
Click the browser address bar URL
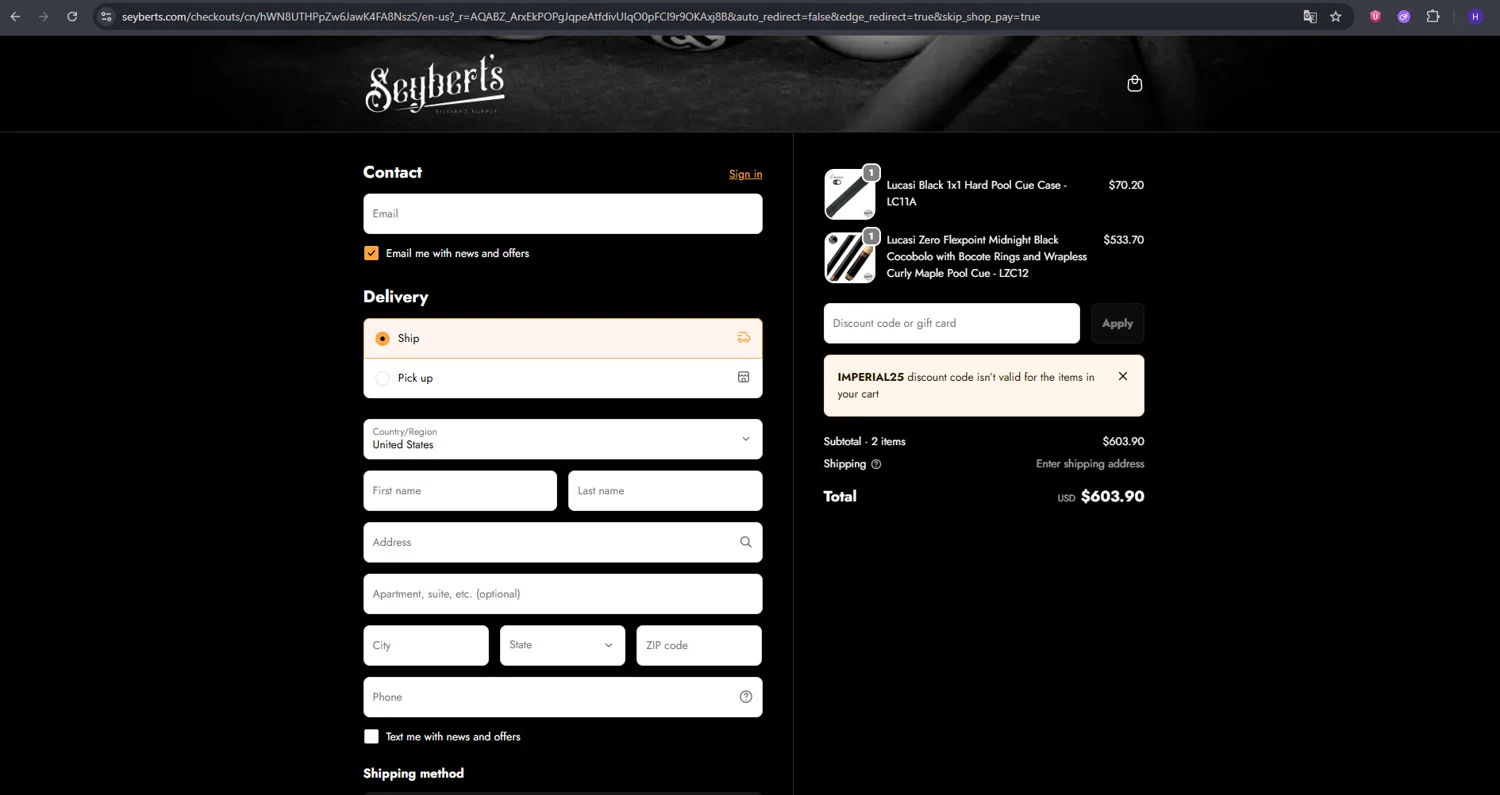click(580, 16)
